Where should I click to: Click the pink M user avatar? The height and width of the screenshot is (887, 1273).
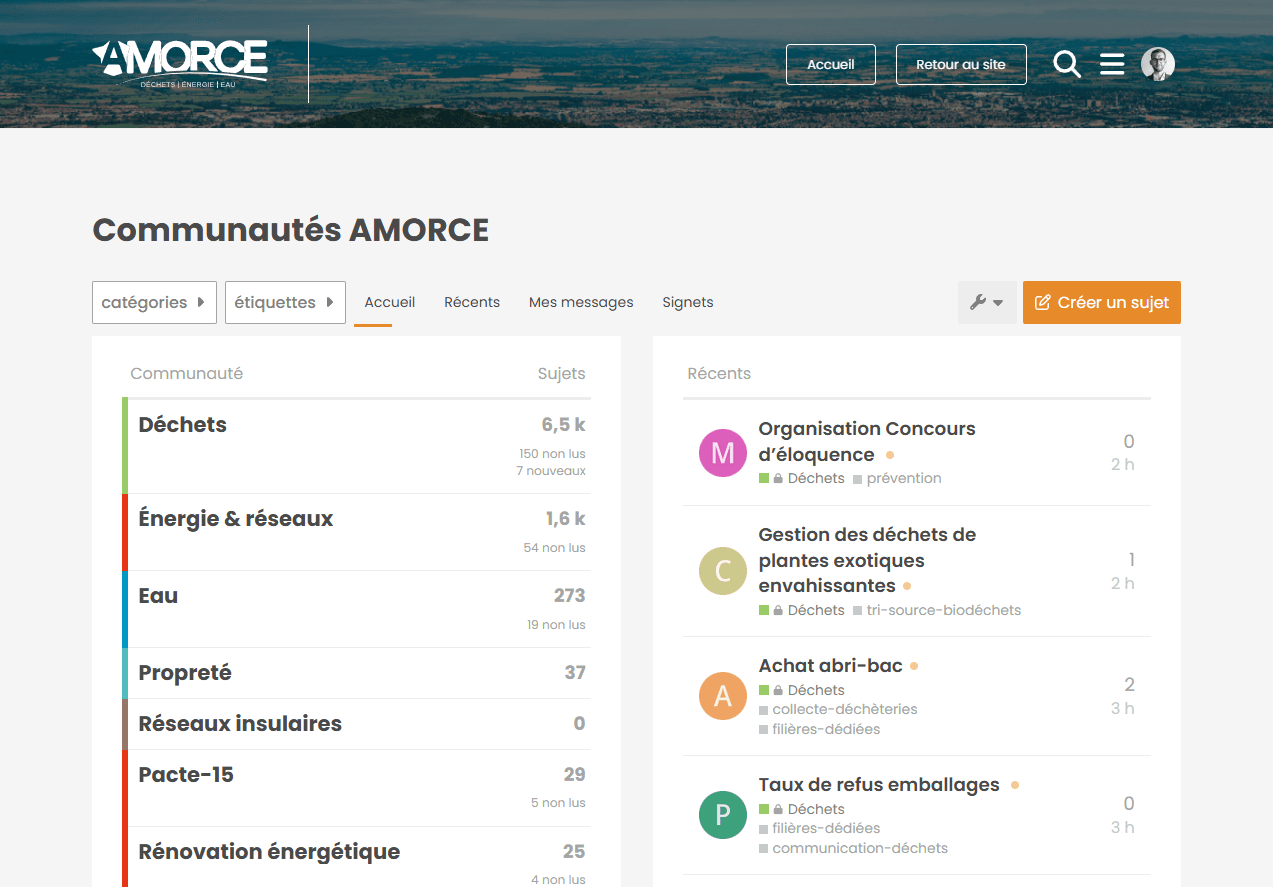point(723,453)
